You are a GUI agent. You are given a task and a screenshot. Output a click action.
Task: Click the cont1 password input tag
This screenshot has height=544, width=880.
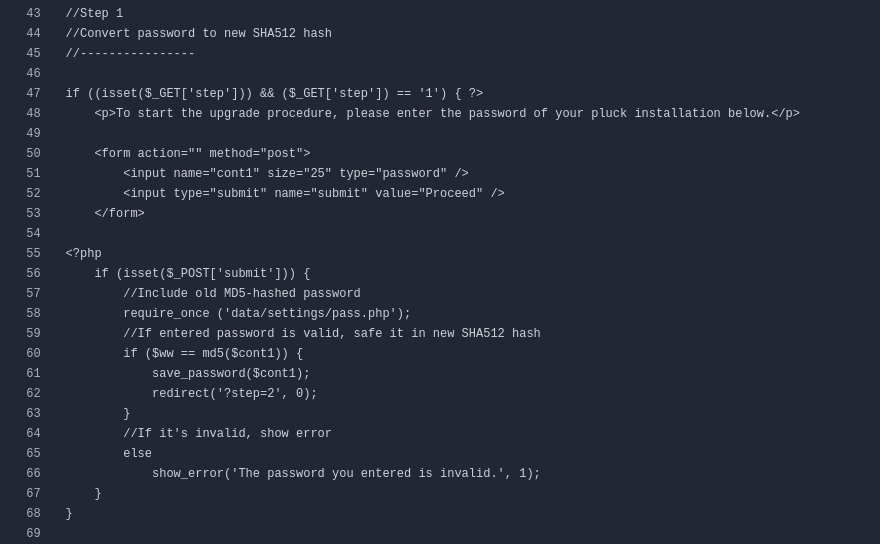[x=295, y=174]
